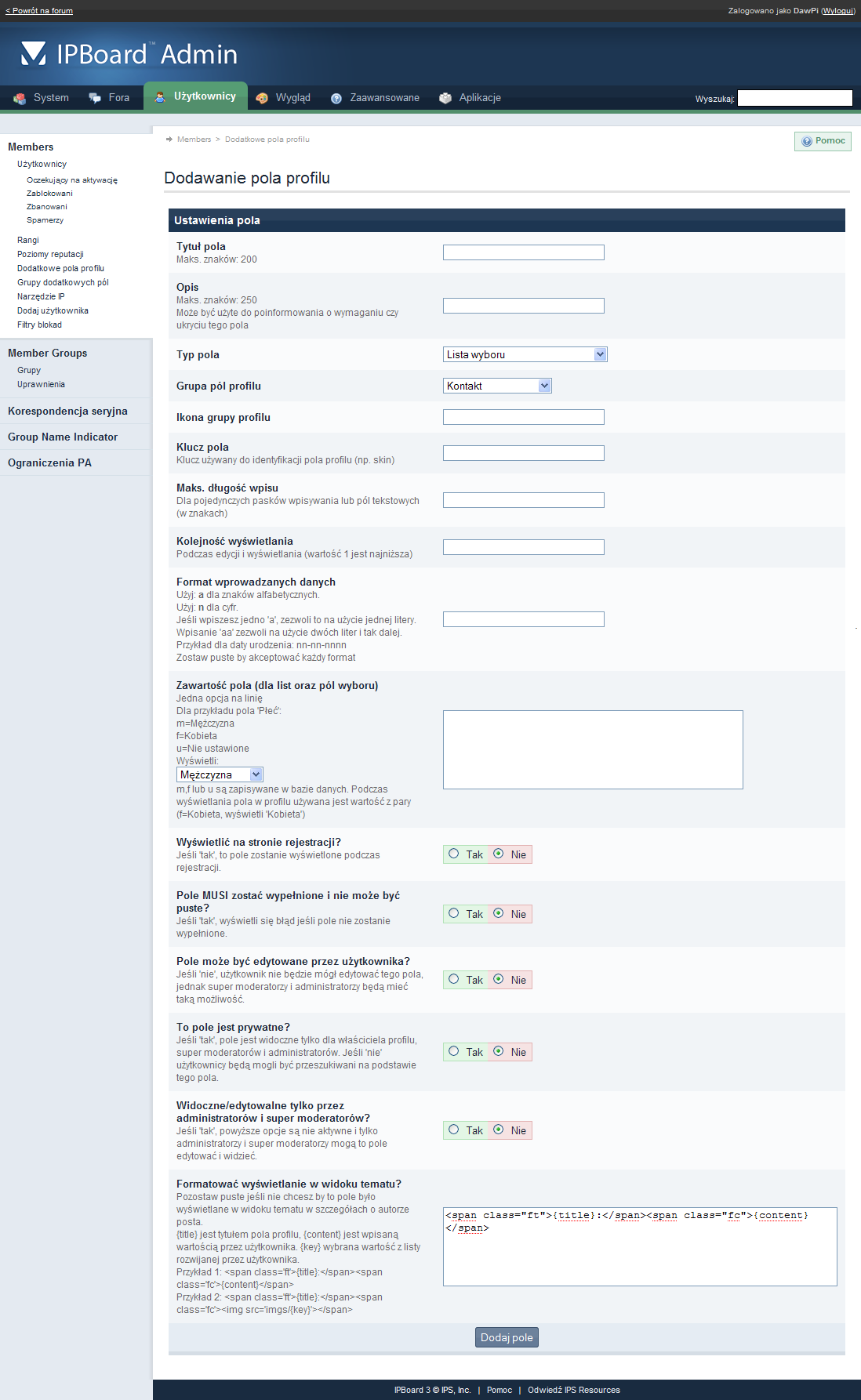Click the Tytuł pola text field

[523, 252]
